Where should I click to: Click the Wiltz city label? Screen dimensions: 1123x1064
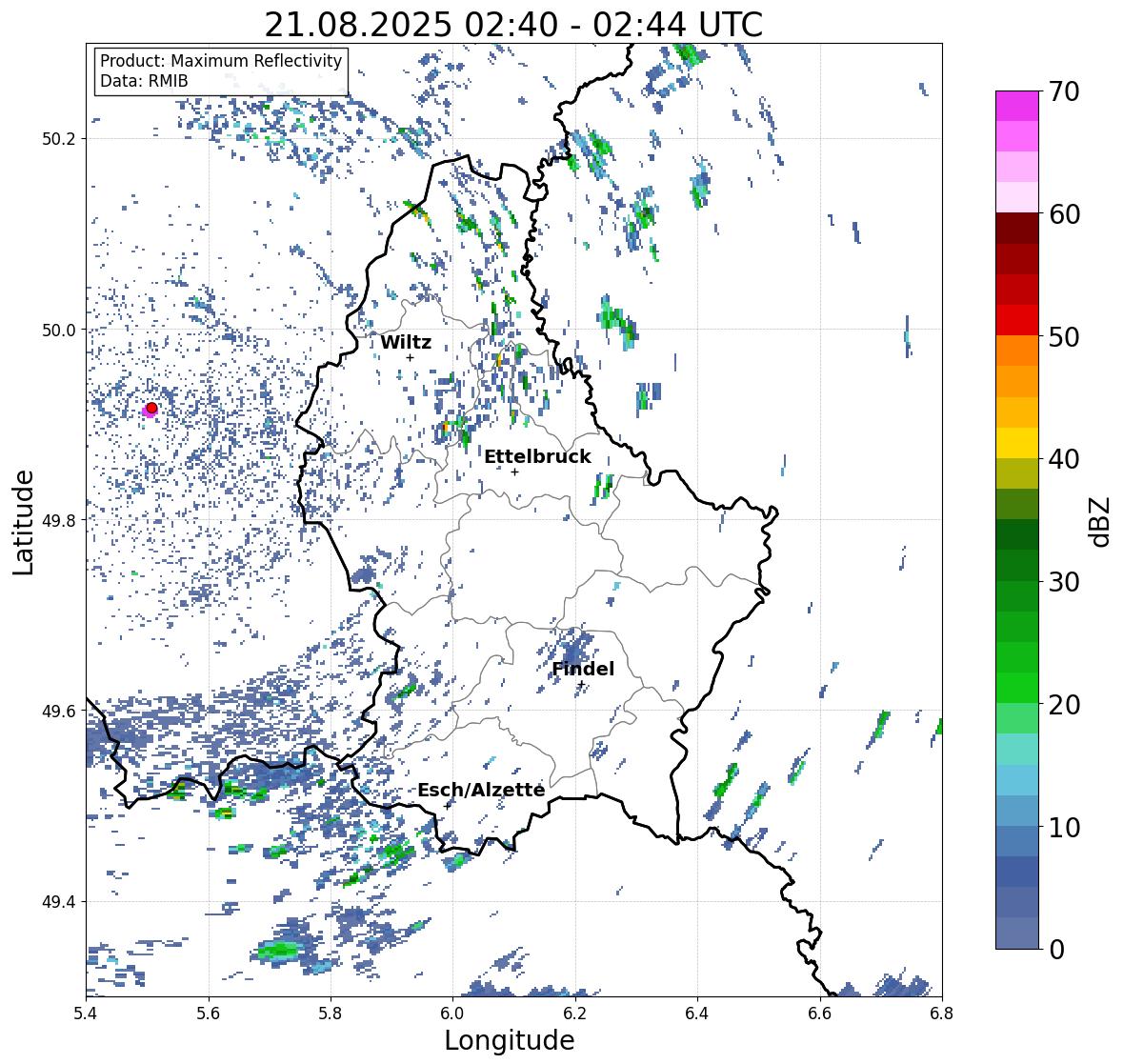point(406,342)
